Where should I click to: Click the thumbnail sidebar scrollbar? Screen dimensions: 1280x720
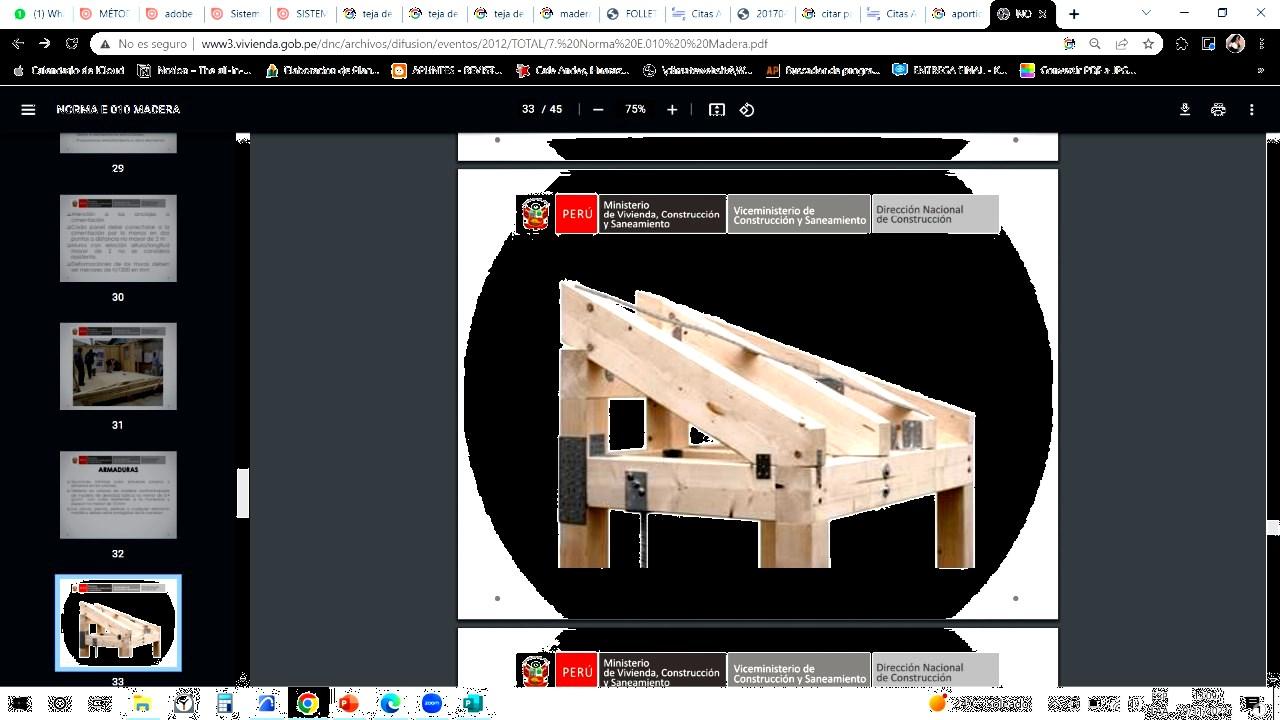(242, 493)
